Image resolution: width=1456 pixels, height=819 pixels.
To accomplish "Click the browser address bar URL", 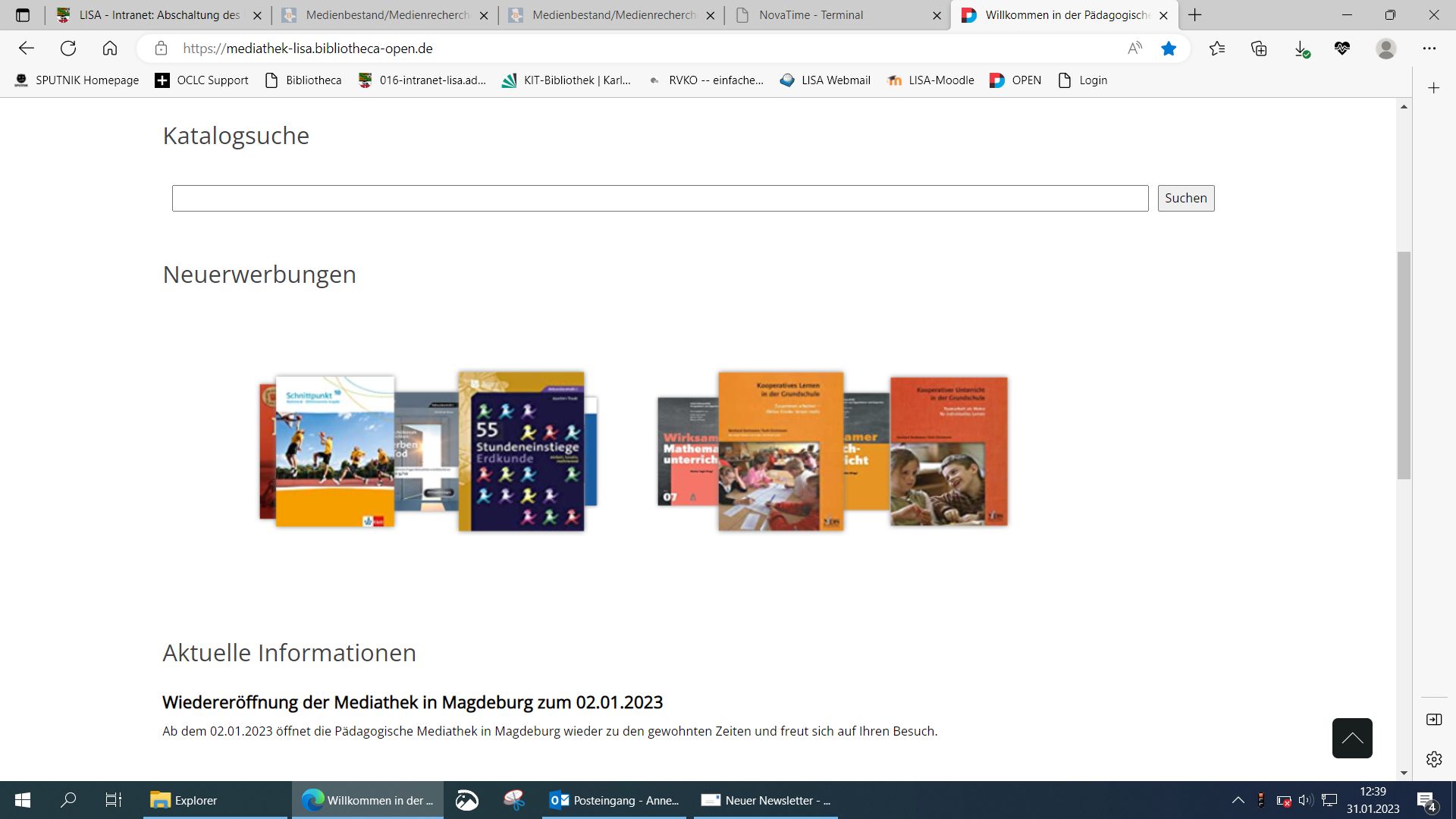I will tap(308, 49).
